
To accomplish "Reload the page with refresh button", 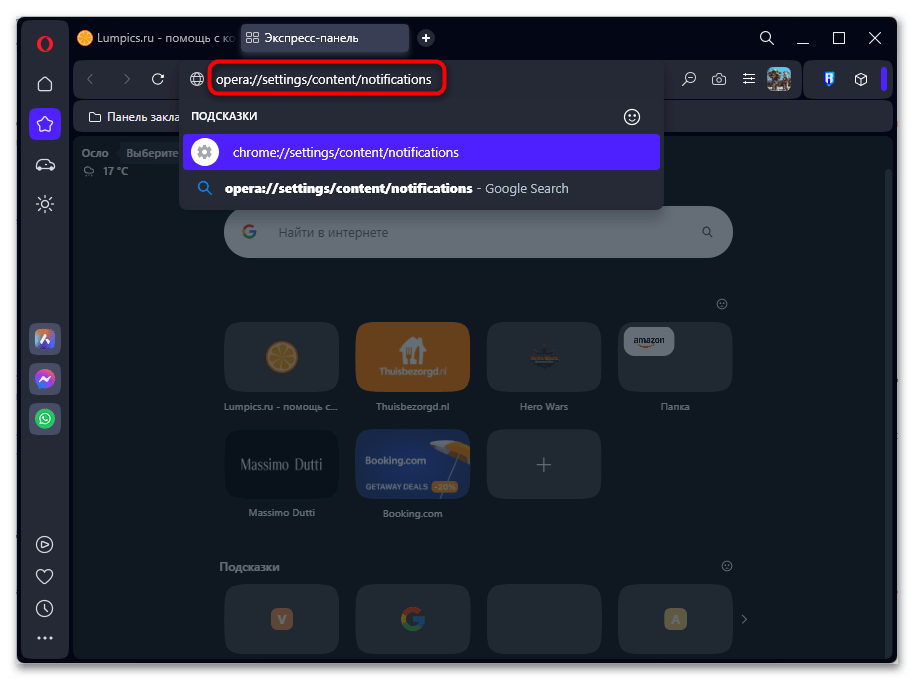I will coord(158,79).
